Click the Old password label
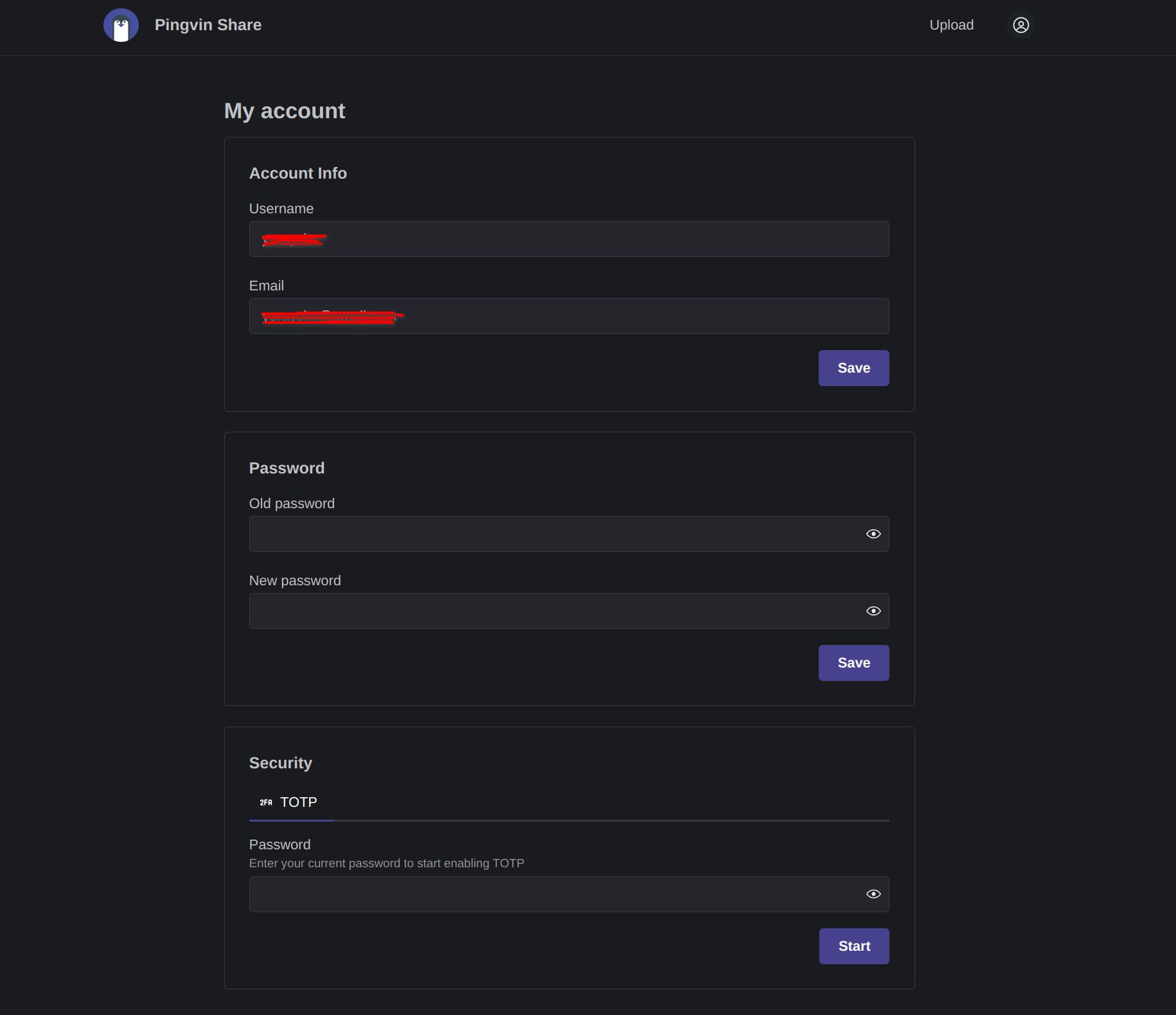The width and height of the screenshot is (1176, 1015). click(x=292, y=504)
